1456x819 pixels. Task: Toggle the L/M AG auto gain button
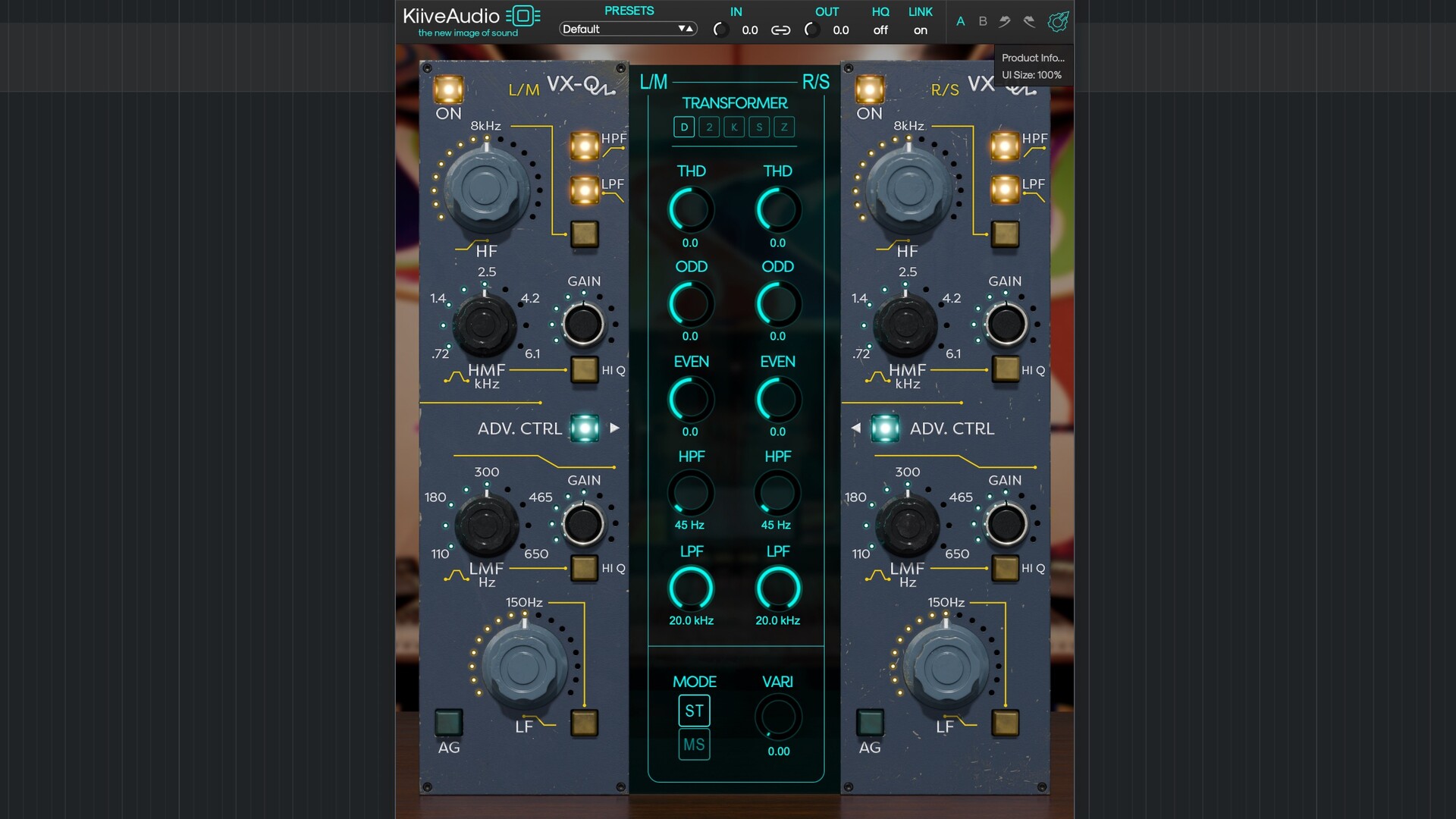(448, 722)
